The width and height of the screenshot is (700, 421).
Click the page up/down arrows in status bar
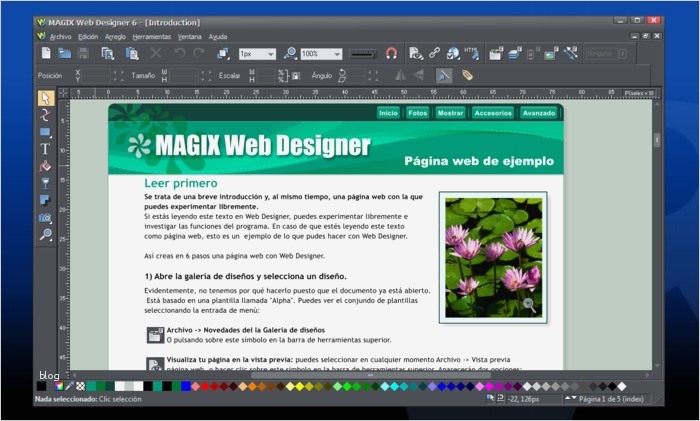[571, 398]
